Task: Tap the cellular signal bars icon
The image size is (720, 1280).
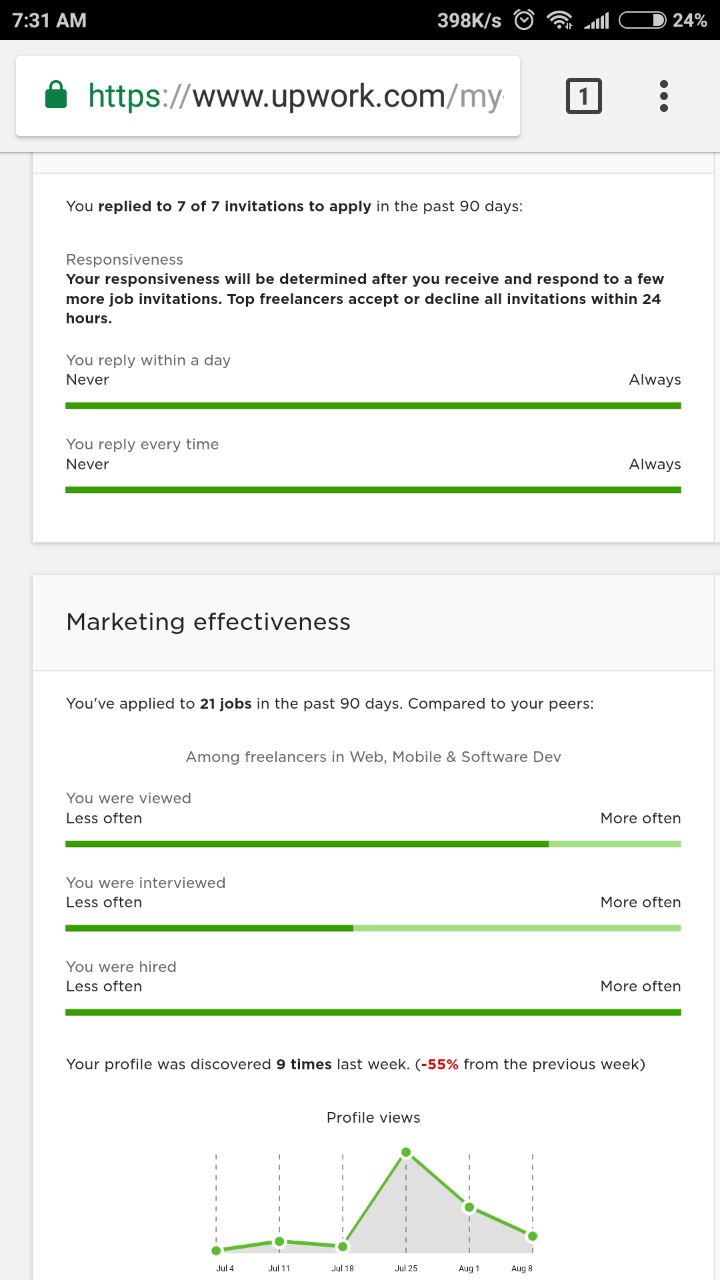Action: point(596,20)
